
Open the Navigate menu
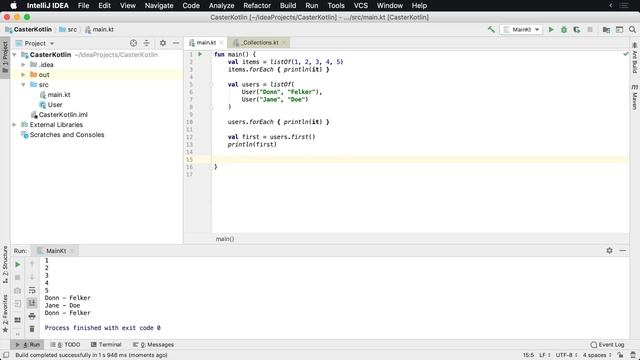tap(159, 6)
